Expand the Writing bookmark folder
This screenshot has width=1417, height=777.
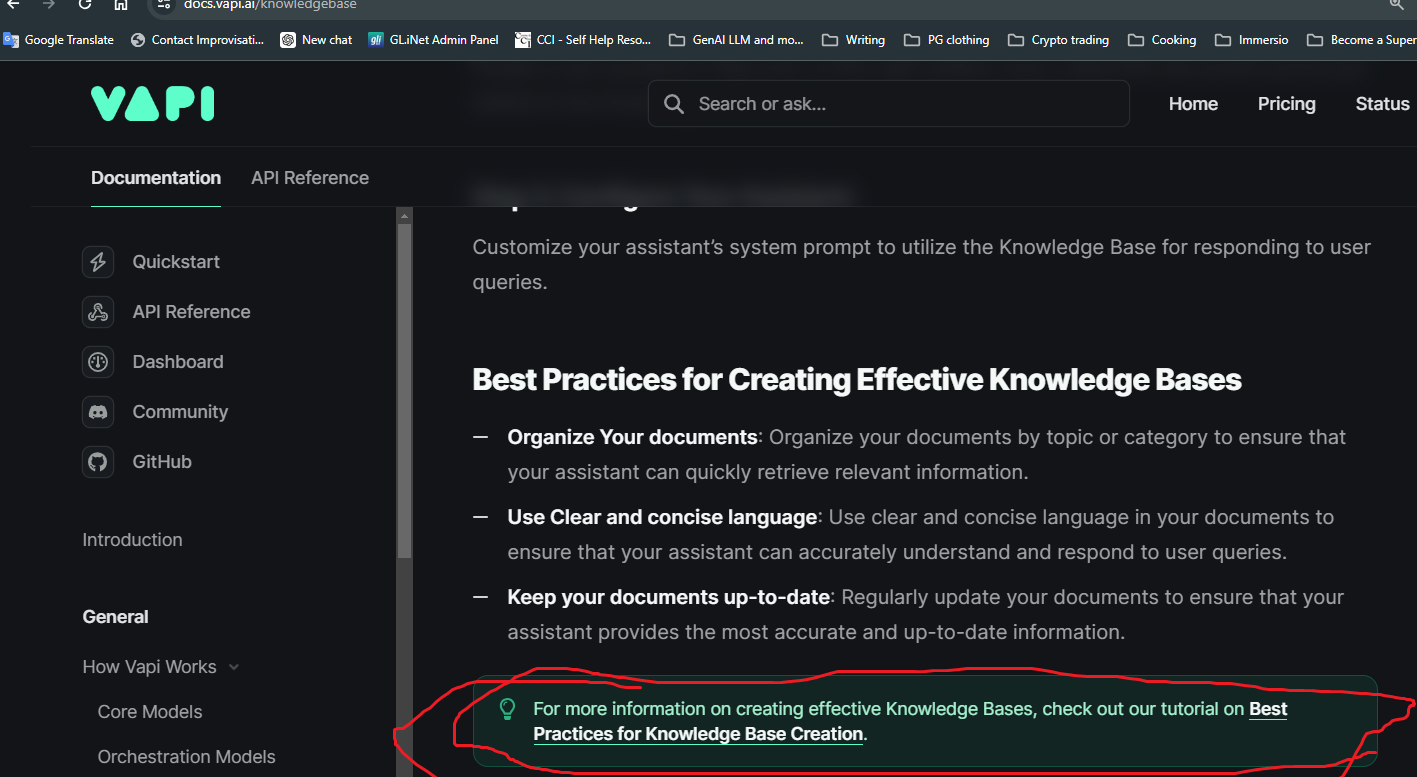click(x=853, y=40)
